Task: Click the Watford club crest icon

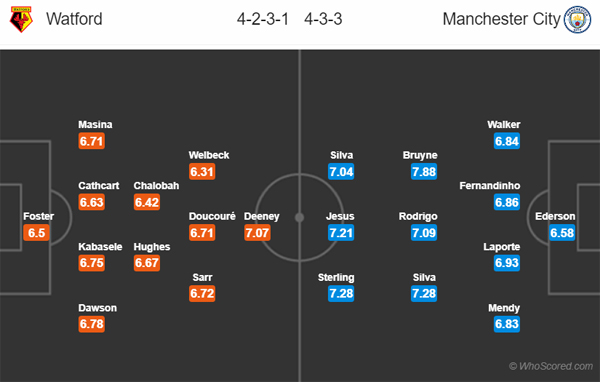Action: [21, 19]
